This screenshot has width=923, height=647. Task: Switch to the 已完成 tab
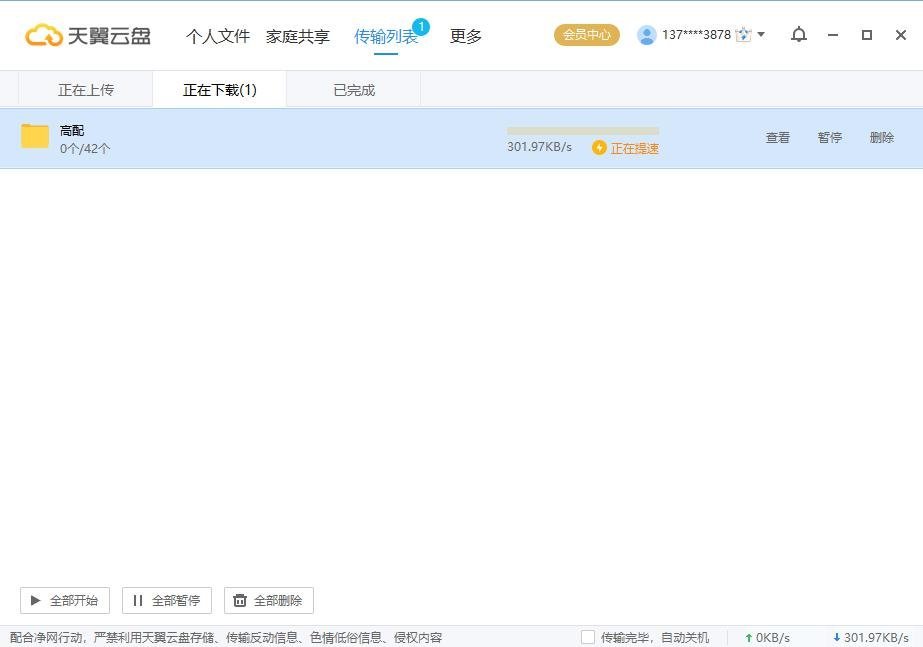coord(354,90)
